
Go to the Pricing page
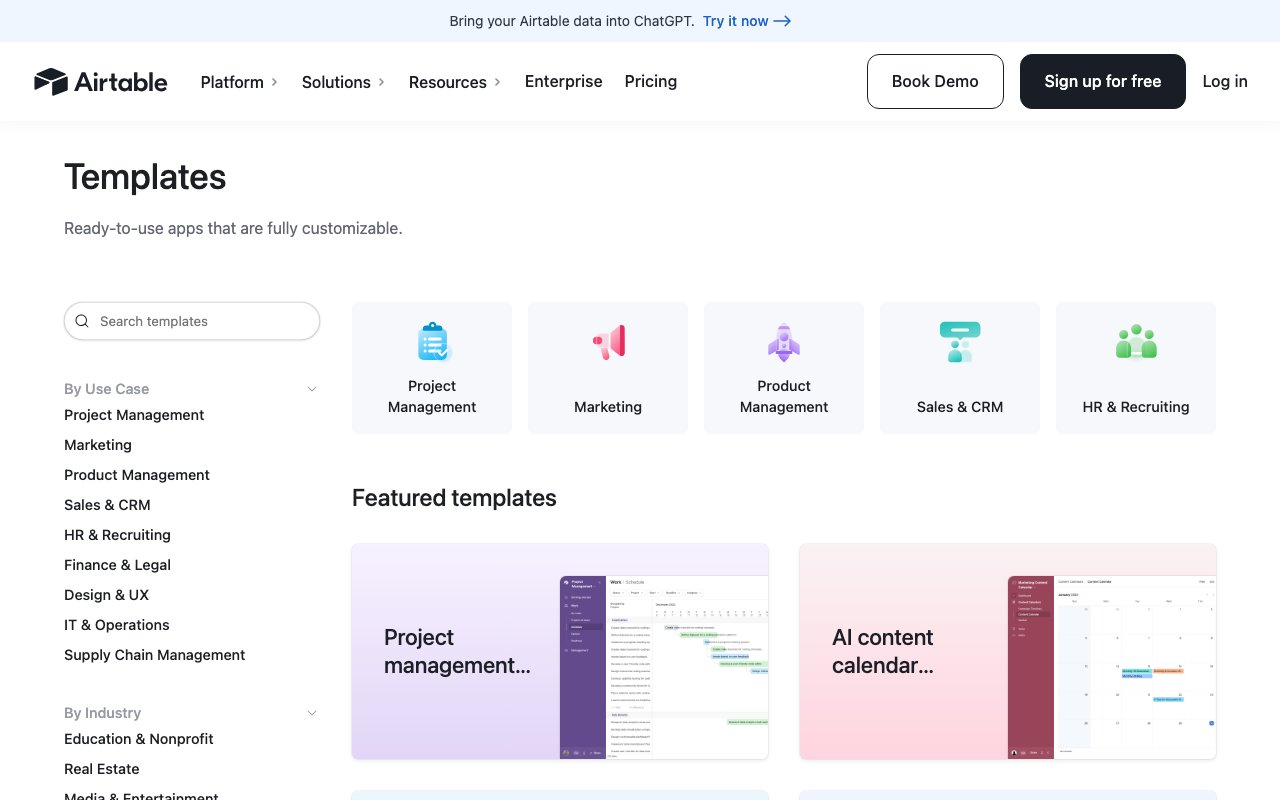pos(651,82)
